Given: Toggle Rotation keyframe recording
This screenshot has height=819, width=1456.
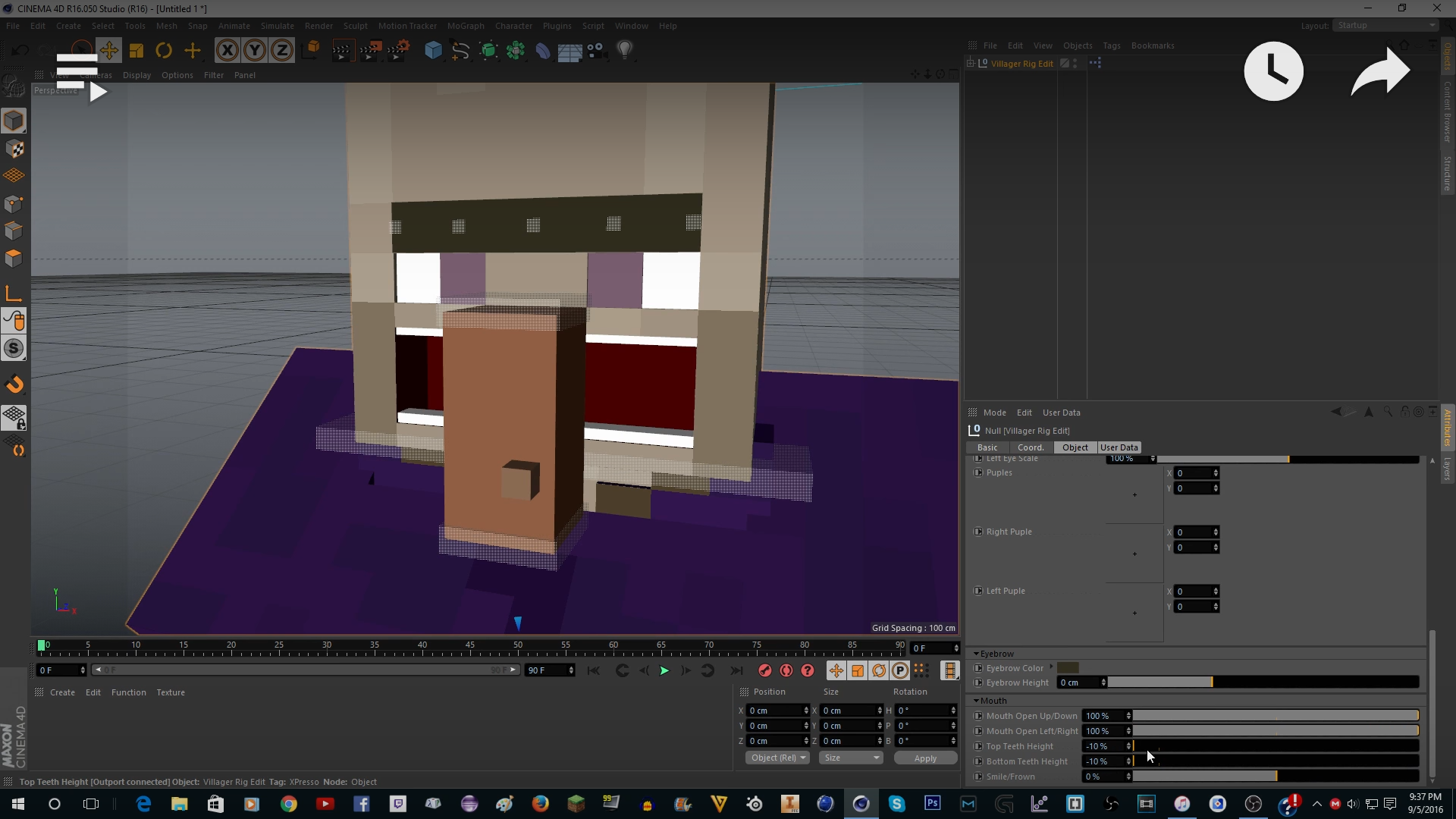Looking at the screenshot, I should coord(879,670).
